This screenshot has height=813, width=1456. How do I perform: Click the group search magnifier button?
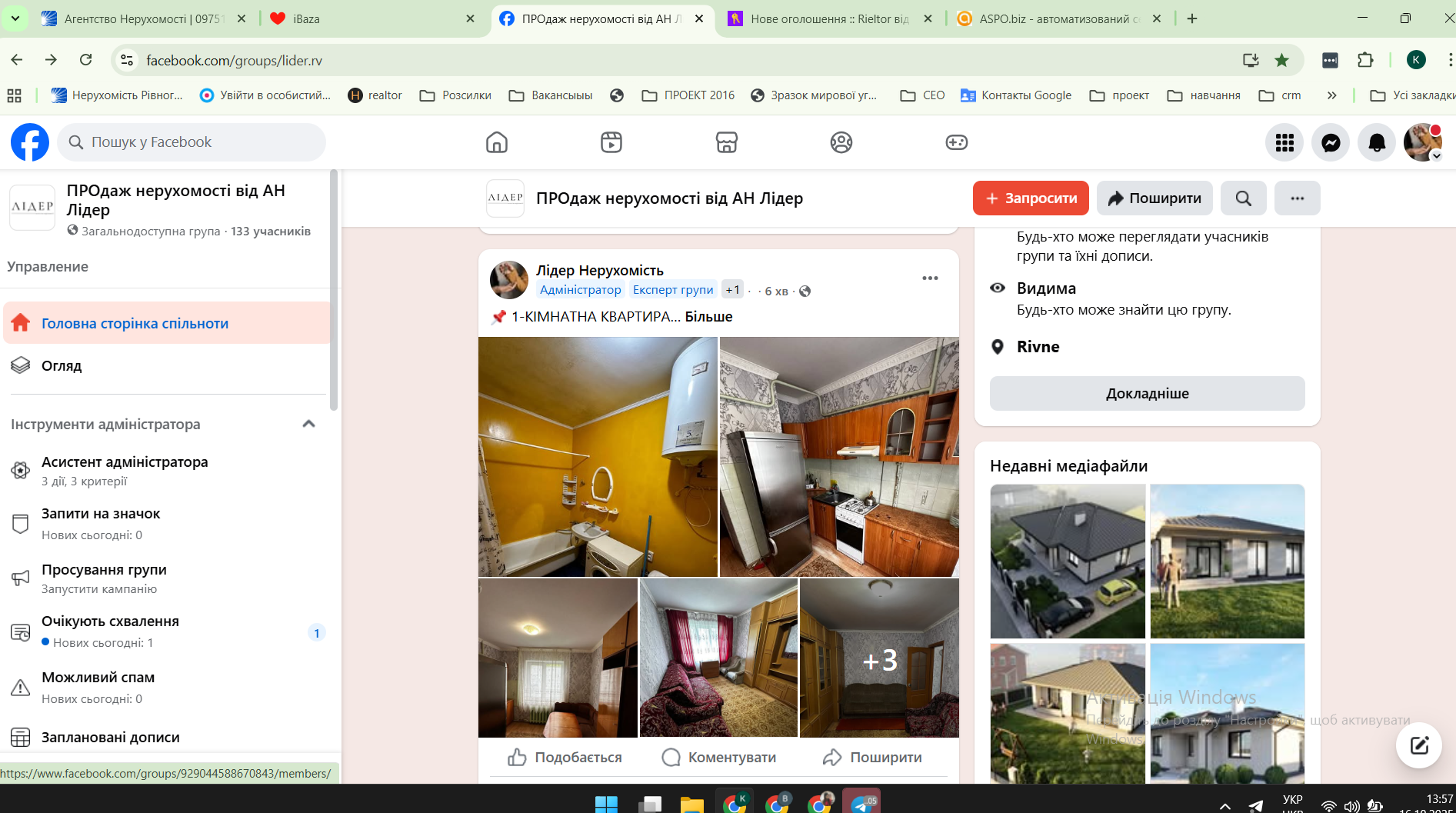[1243, 198]
